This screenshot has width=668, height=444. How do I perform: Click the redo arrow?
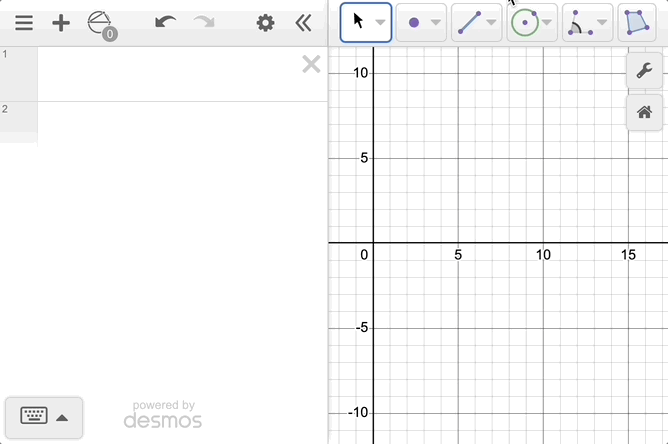coord(204,22)
